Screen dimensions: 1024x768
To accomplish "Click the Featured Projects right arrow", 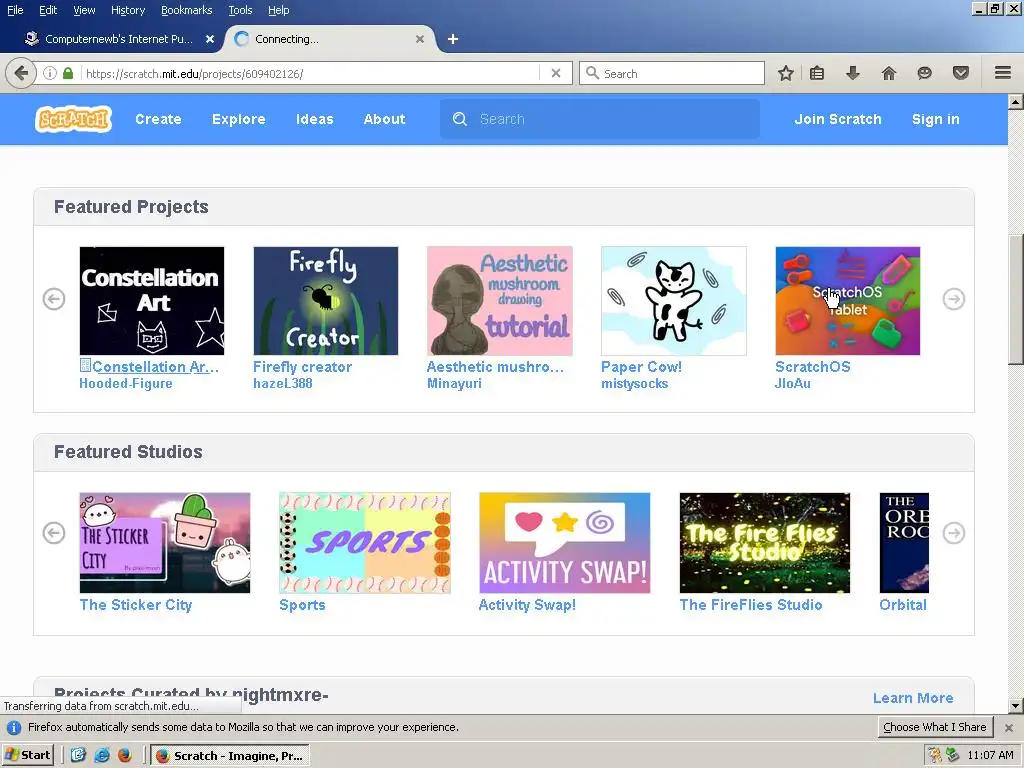I will click(x=954, y=299).
